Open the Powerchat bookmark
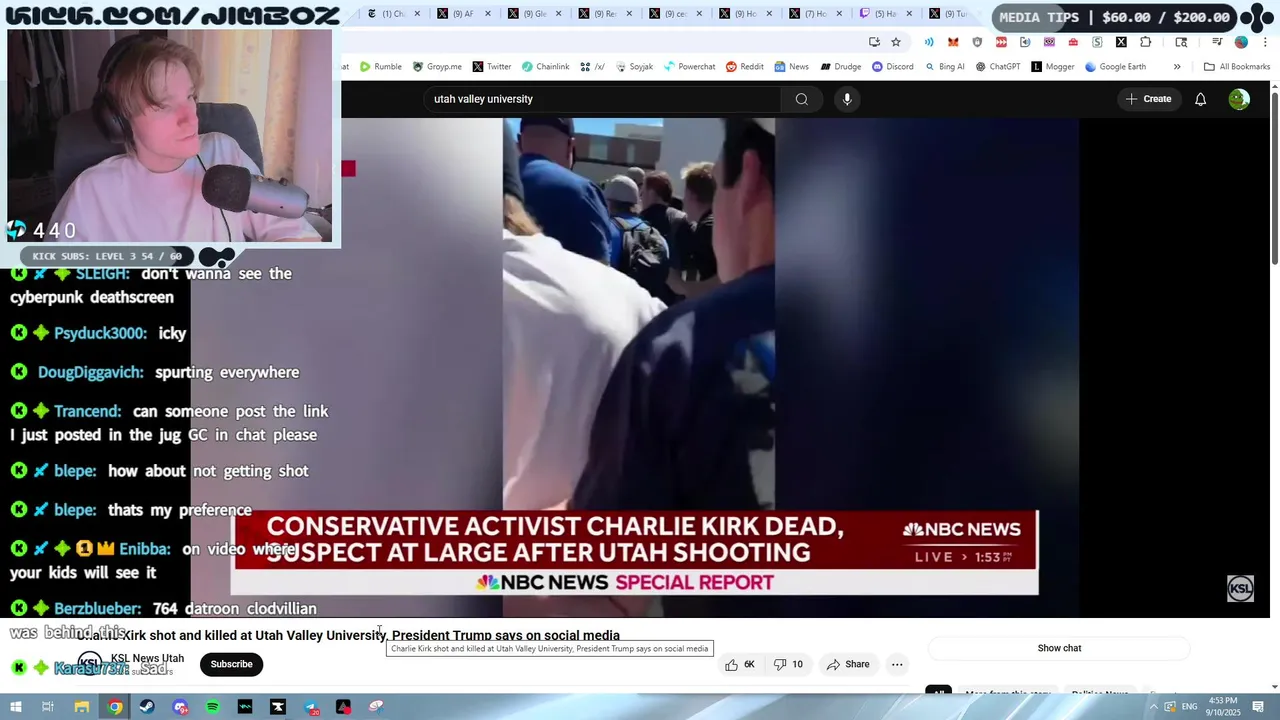Screen dimensions: 1280x720 coord(689,67)
